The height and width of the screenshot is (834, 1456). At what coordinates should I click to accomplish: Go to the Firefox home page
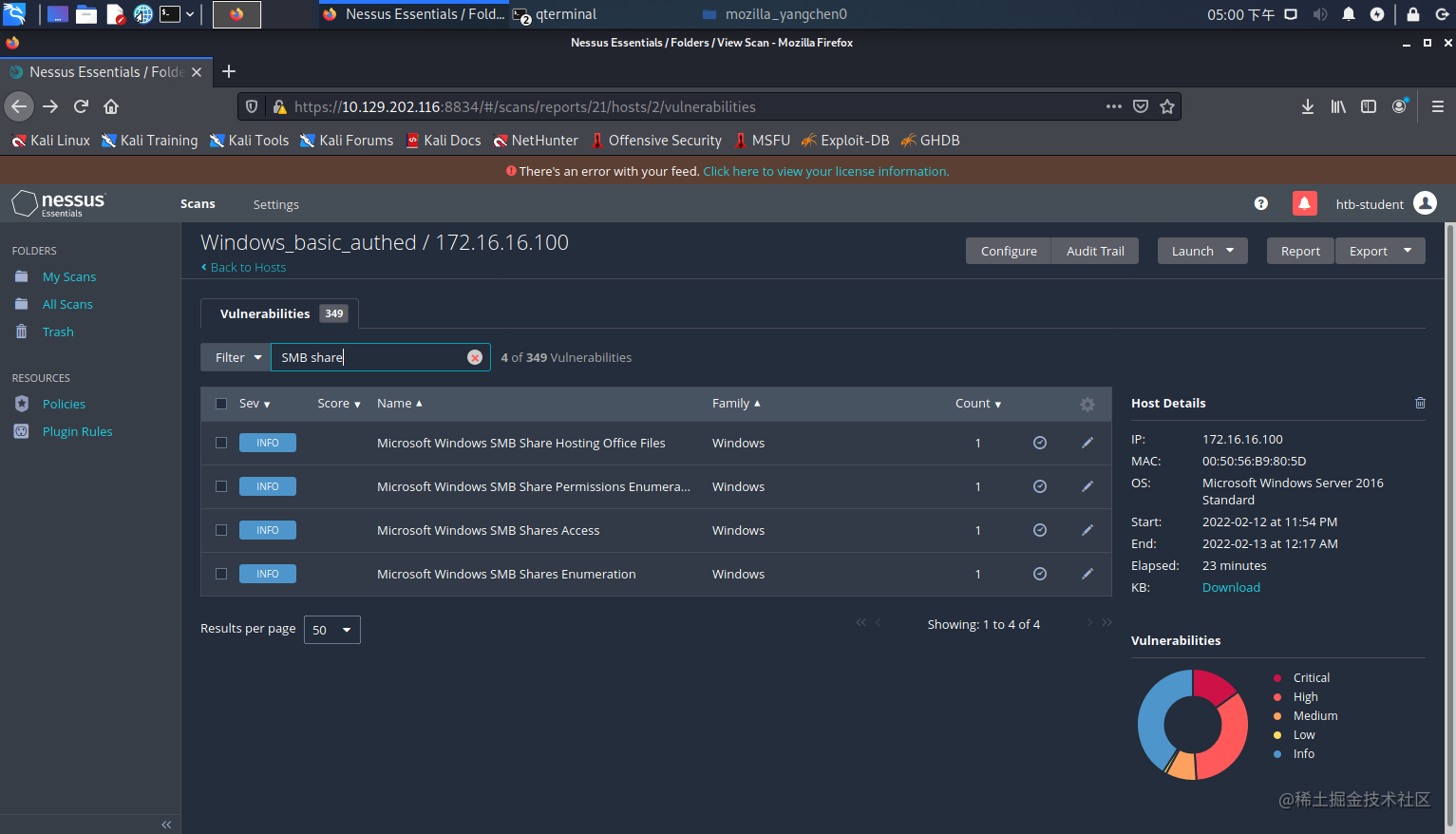[x=111, y=106]
